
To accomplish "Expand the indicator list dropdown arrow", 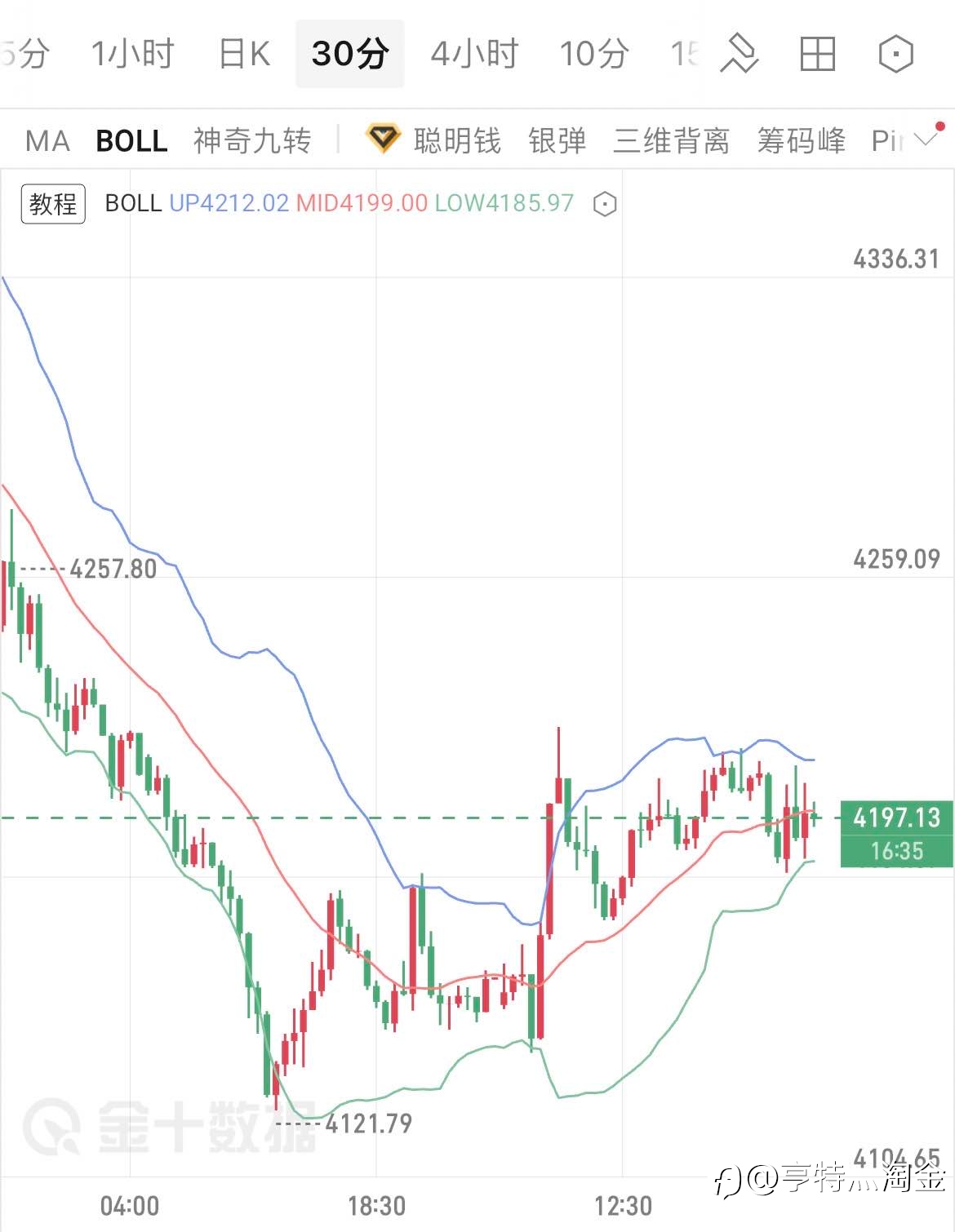I will pos(926,139).
